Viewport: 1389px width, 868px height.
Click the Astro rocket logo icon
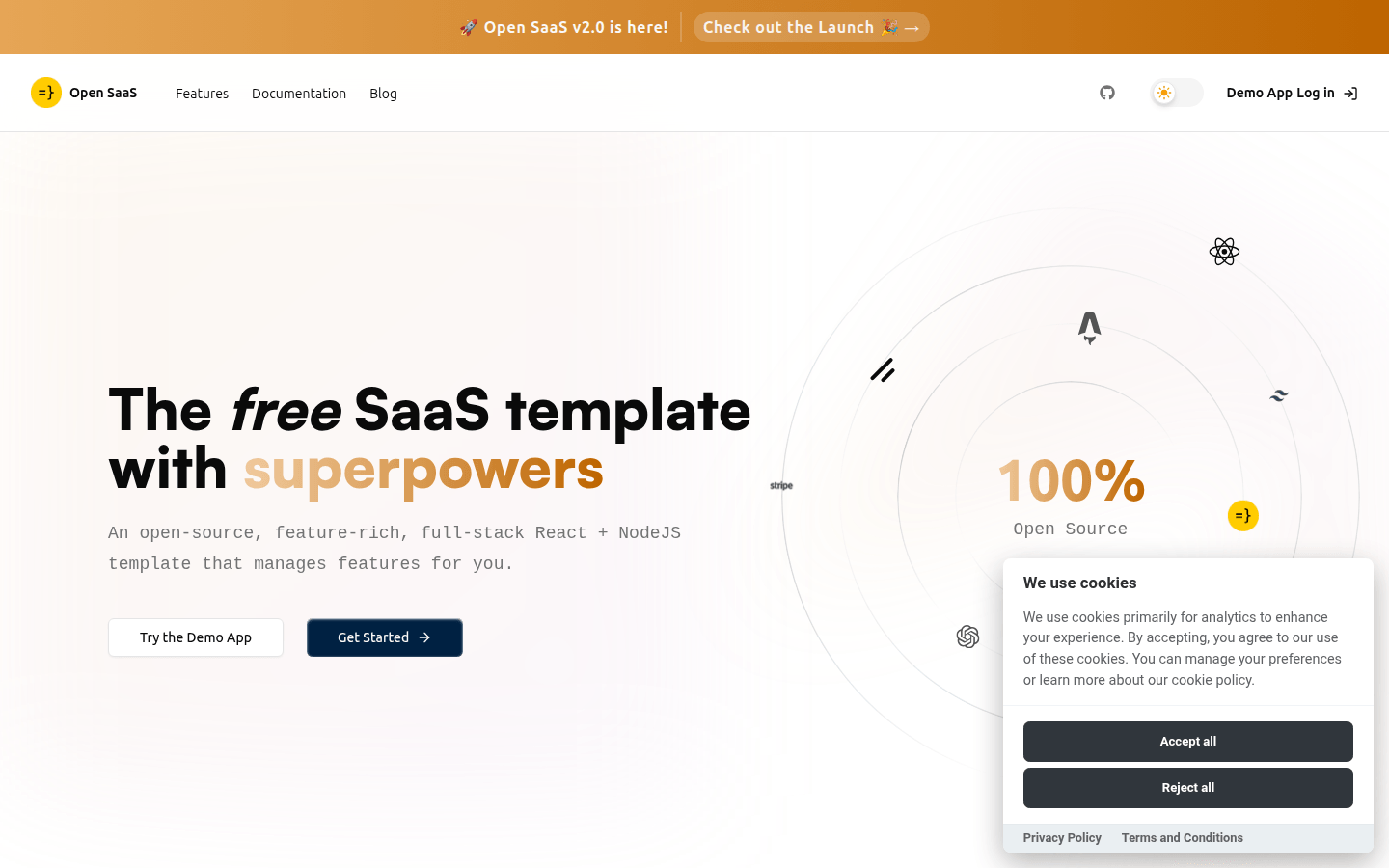1090,328
